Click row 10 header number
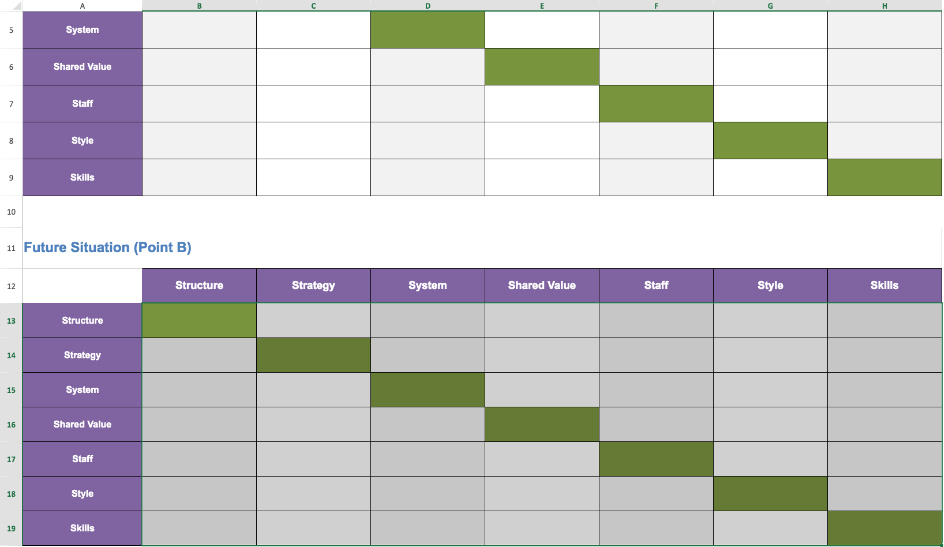 click(x=11, y=212)
